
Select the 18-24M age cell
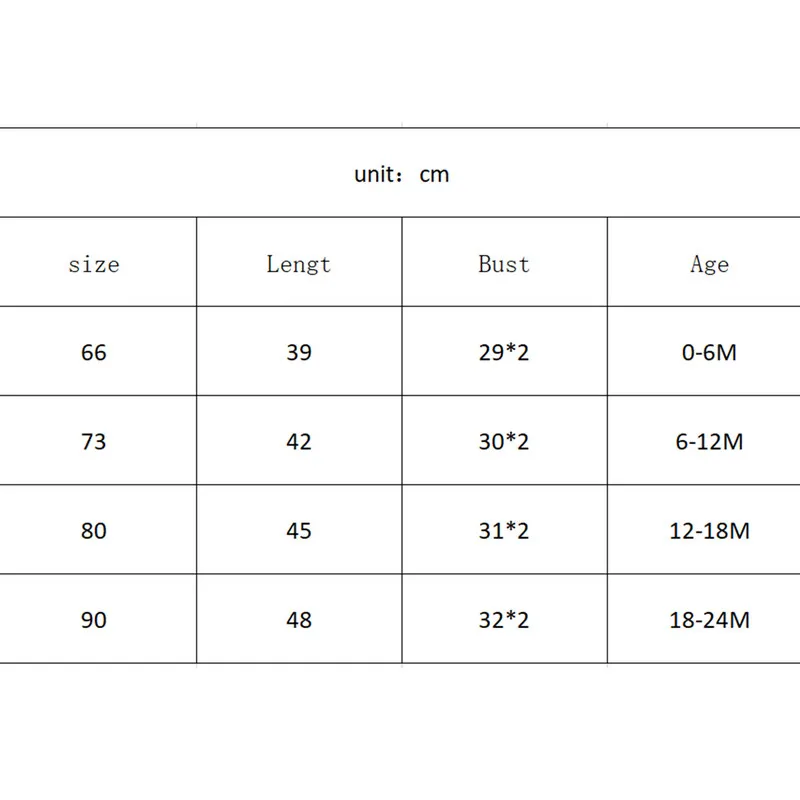[x=709, y=620]
